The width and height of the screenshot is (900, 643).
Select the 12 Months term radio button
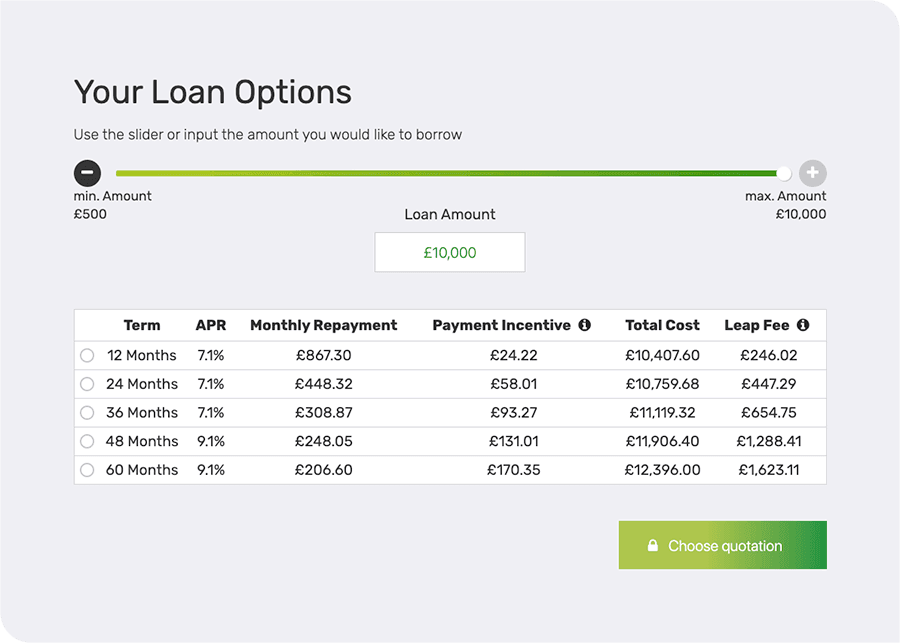pos(87,355)
